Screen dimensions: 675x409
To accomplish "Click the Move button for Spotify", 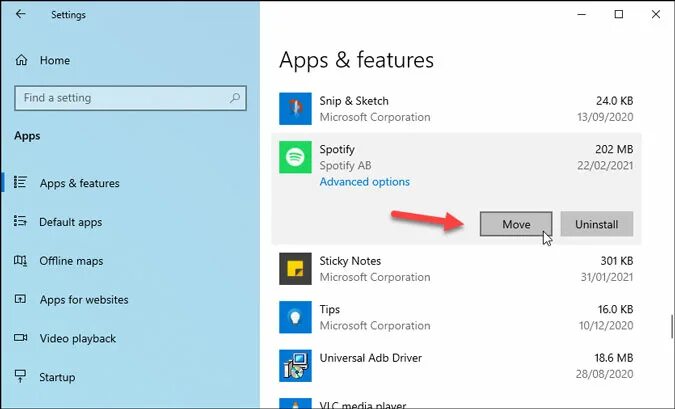I will [516, 224].
